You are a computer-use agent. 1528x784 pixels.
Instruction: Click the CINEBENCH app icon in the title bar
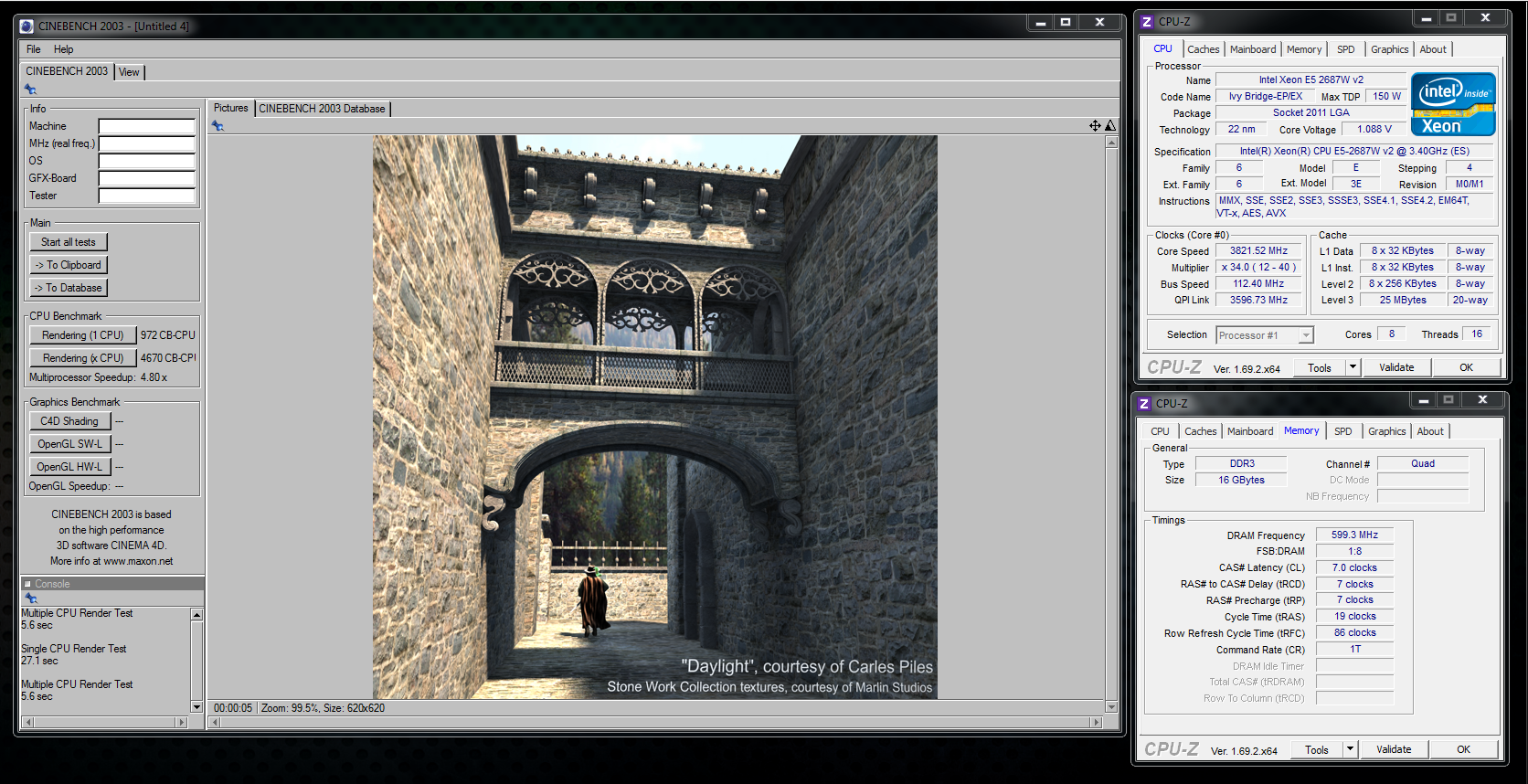pos(27,26)
